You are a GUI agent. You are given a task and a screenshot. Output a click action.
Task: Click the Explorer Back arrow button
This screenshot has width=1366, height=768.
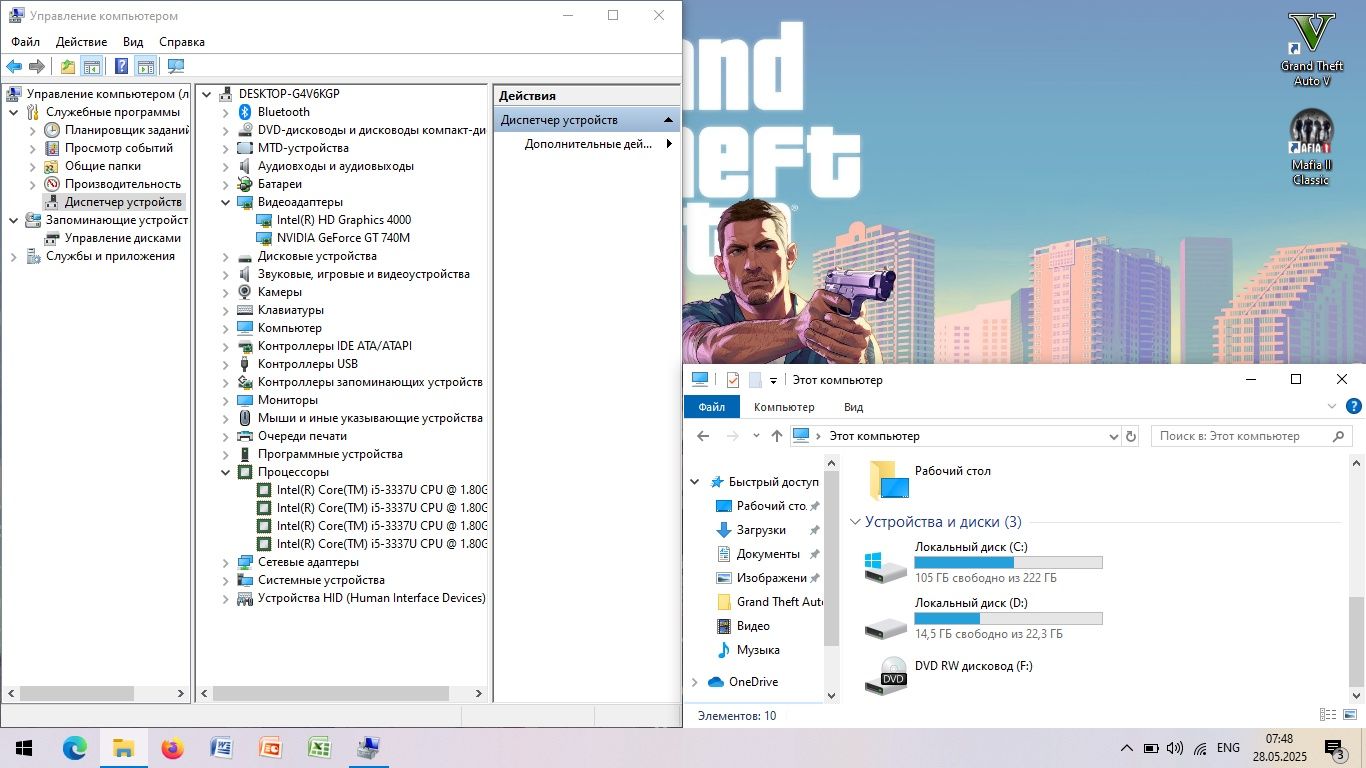703,436
